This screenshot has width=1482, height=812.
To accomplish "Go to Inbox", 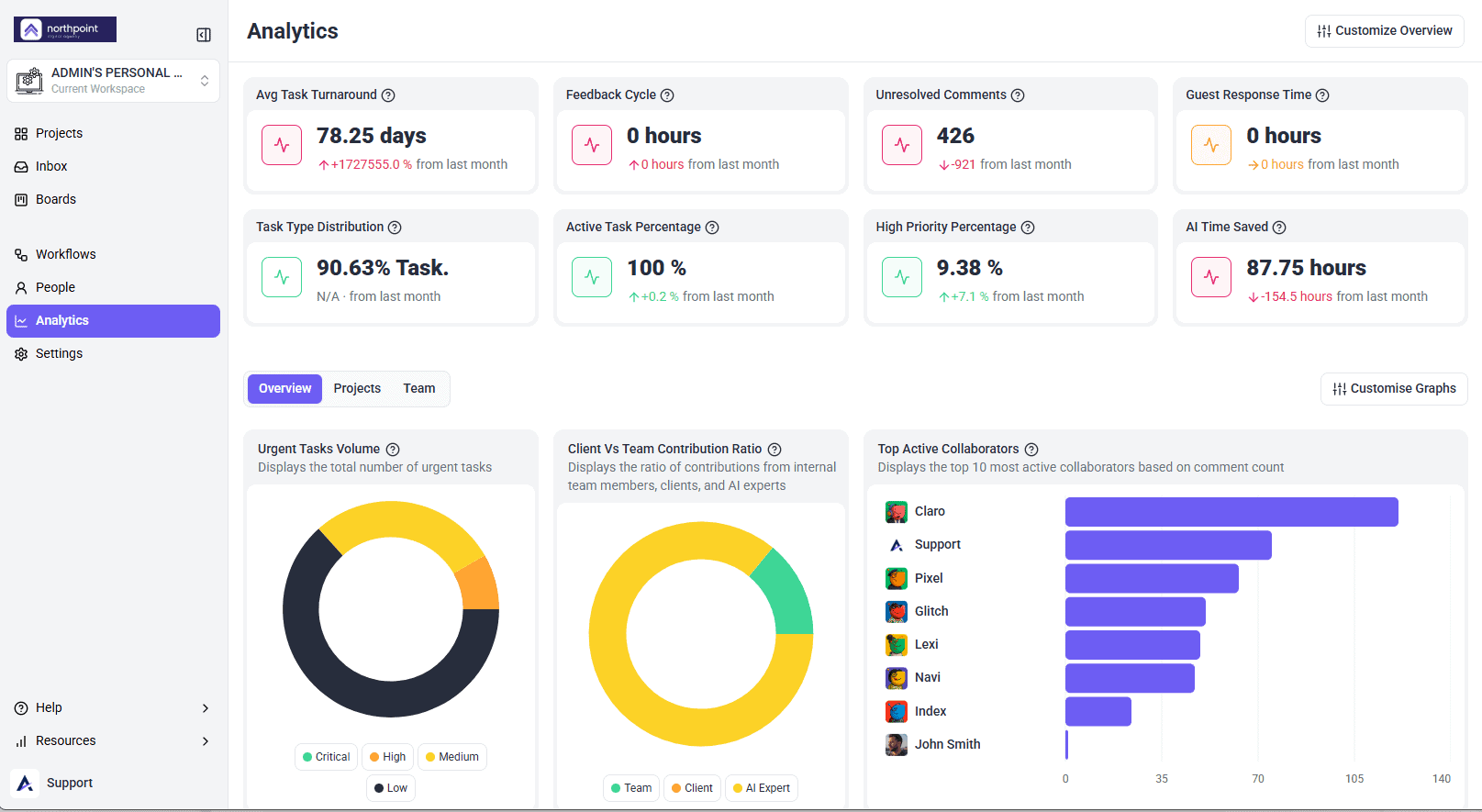I will (113, 167).
